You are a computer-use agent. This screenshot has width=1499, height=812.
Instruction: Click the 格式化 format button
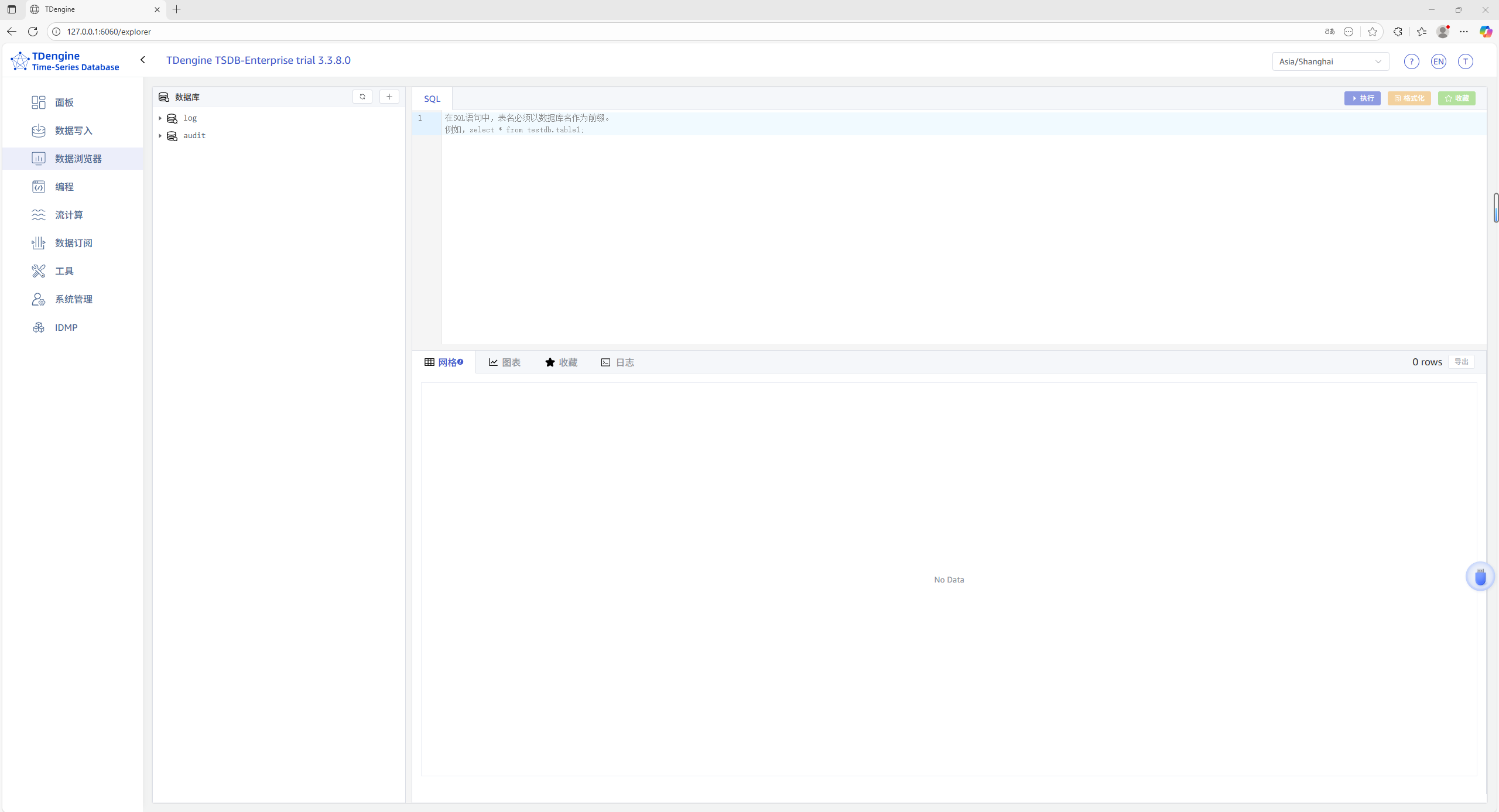1409,98
